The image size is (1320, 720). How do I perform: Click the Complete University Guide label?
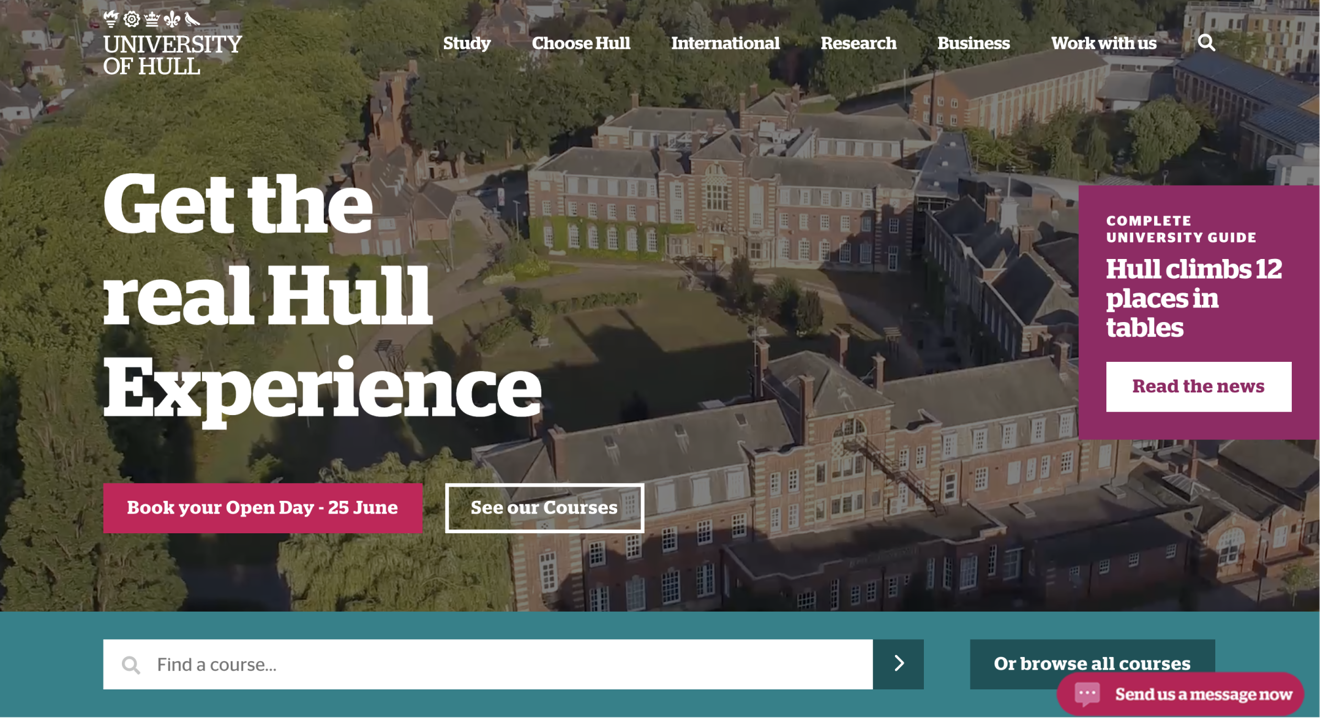click(1181, 229)
